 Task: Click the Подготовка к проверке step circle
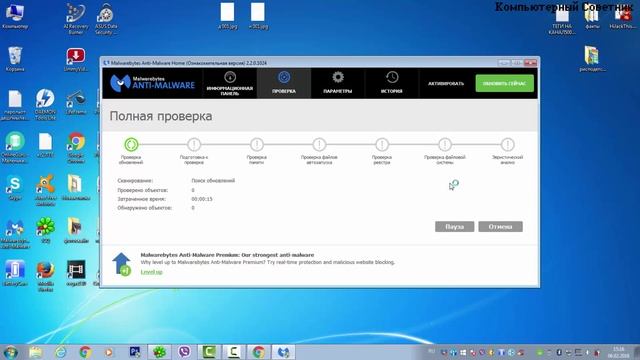coord(194,144)
